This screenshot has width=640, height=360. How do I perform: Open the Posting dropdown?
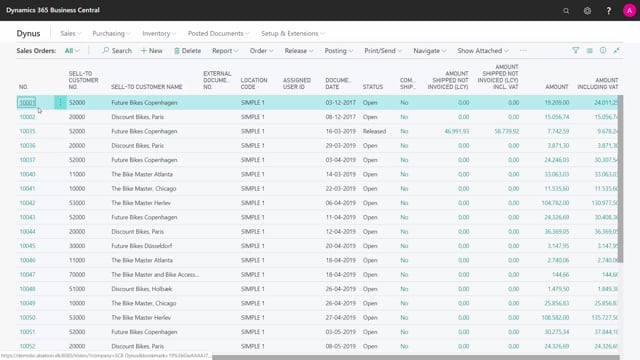tap(339, 51)
